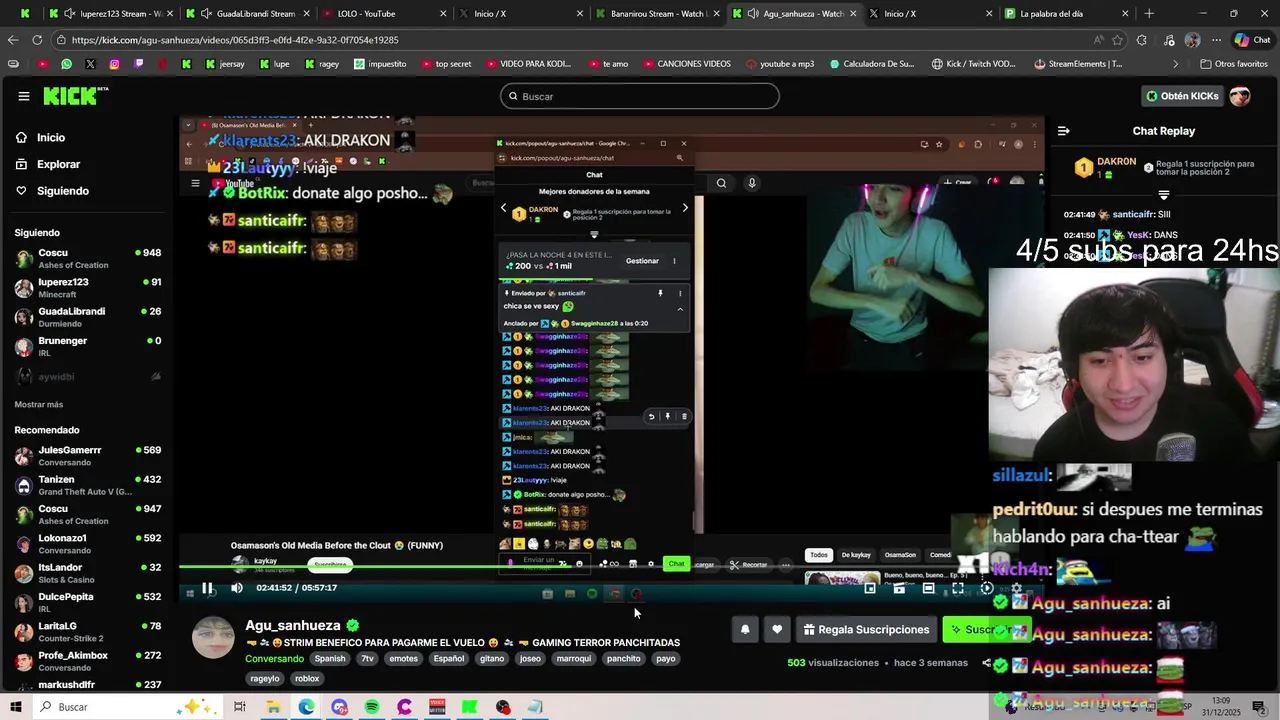This screenshot has height=720, width=1280.
Task: Switch to La palabra del día tab
Action: coord(1067,14)
